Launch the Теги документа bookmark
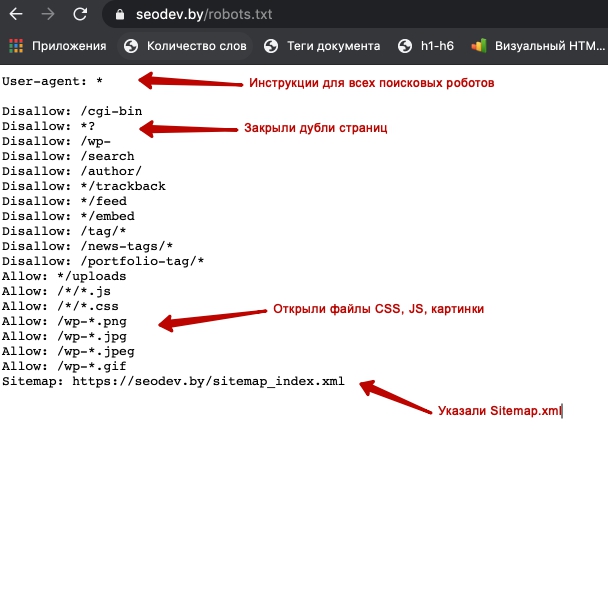Screen dimensions: 608x597 click(322, 46)
